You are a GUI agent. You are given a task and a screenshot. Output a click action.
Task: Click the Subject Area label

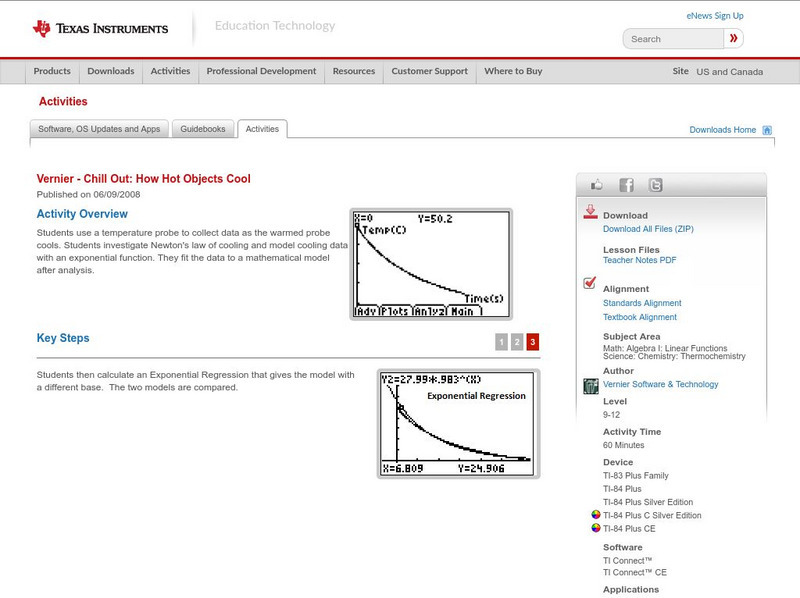coord(632,337)
